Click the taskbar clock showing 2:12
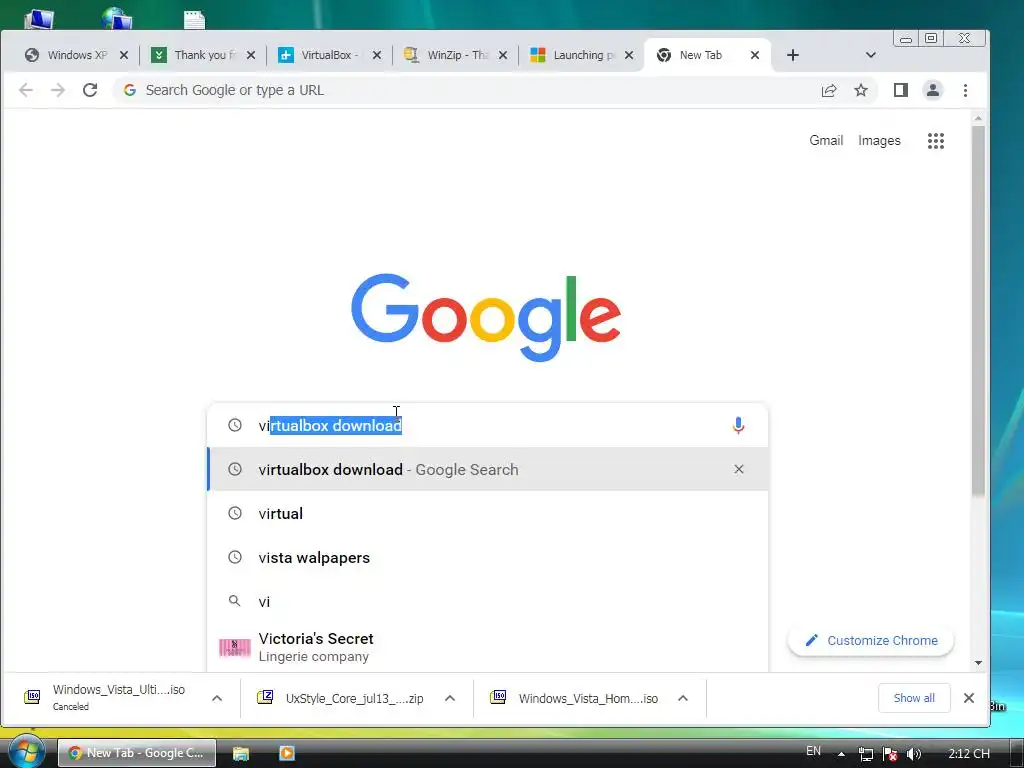The height and width of the screenshot is (768, 1024). coord(968,754)
